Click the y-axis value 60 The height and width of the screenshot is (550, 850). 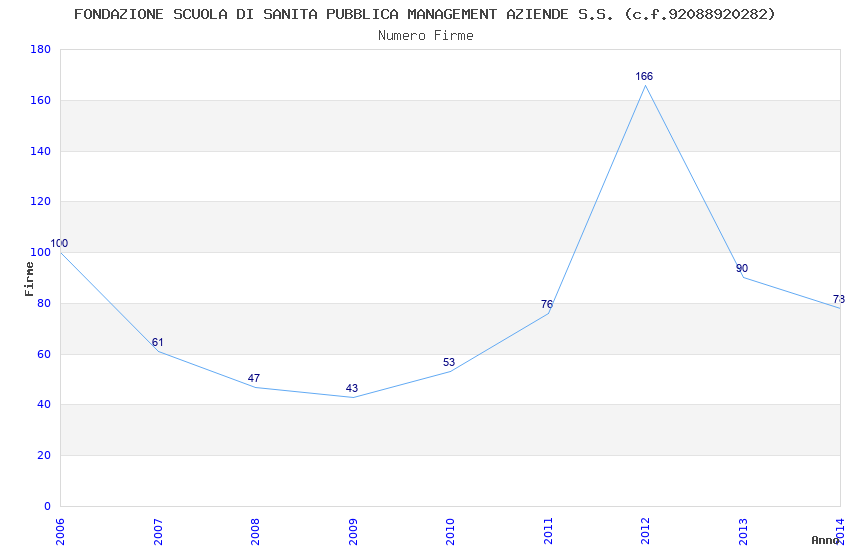[x=44, y=354]
